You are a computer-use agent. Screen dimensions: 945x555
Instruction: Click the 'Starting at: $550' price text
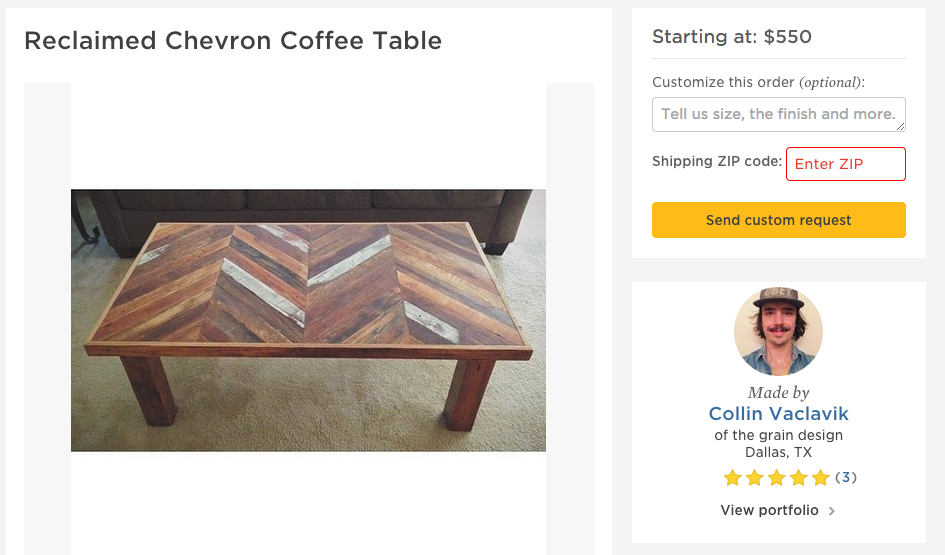point(732,37)
